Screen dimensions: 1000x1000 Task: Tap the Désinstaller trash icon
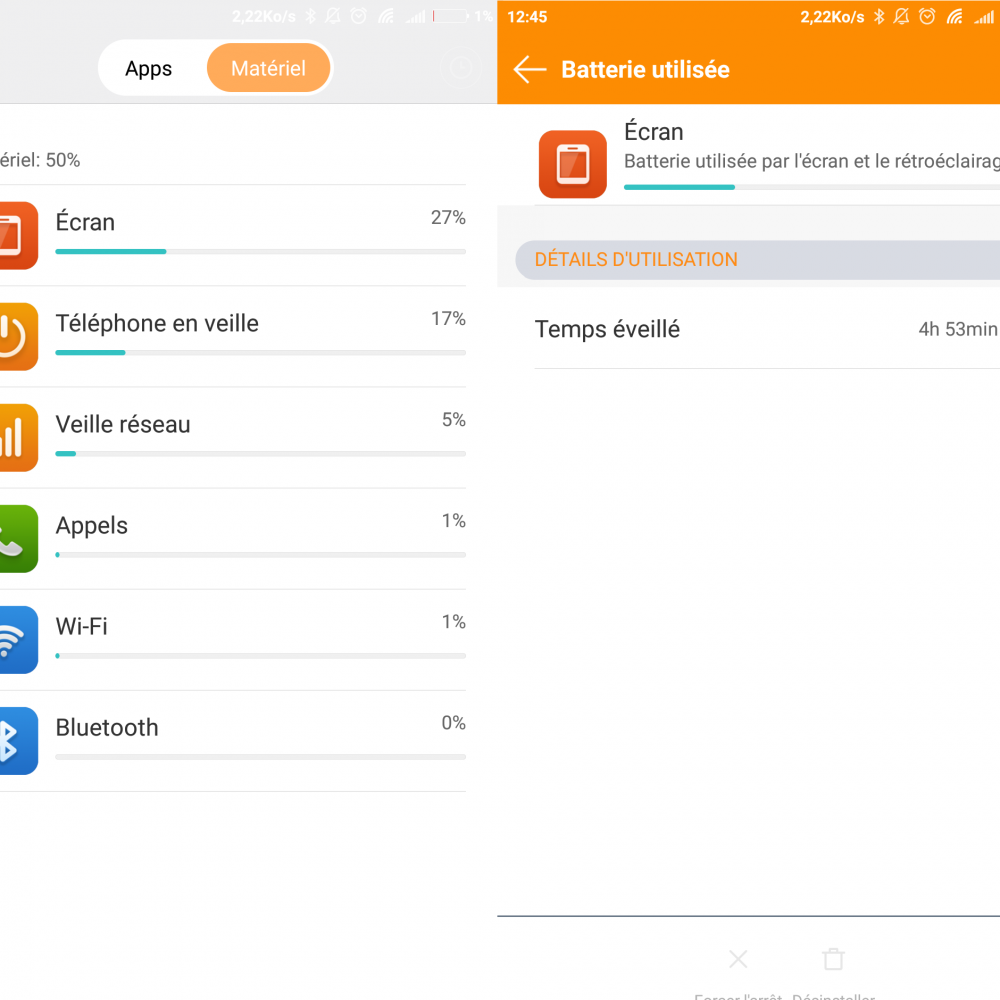pyautogui.click(x=834, y=959)
